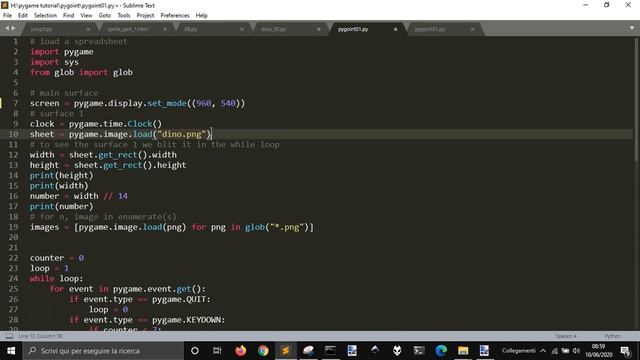
Task: Click on "dino.png" string in line 10
Action: (x=182, y=134)
